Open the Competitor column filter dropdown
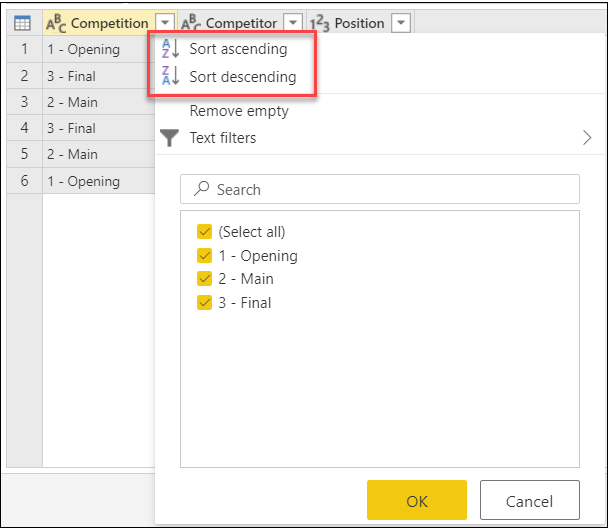 (292, 22)
